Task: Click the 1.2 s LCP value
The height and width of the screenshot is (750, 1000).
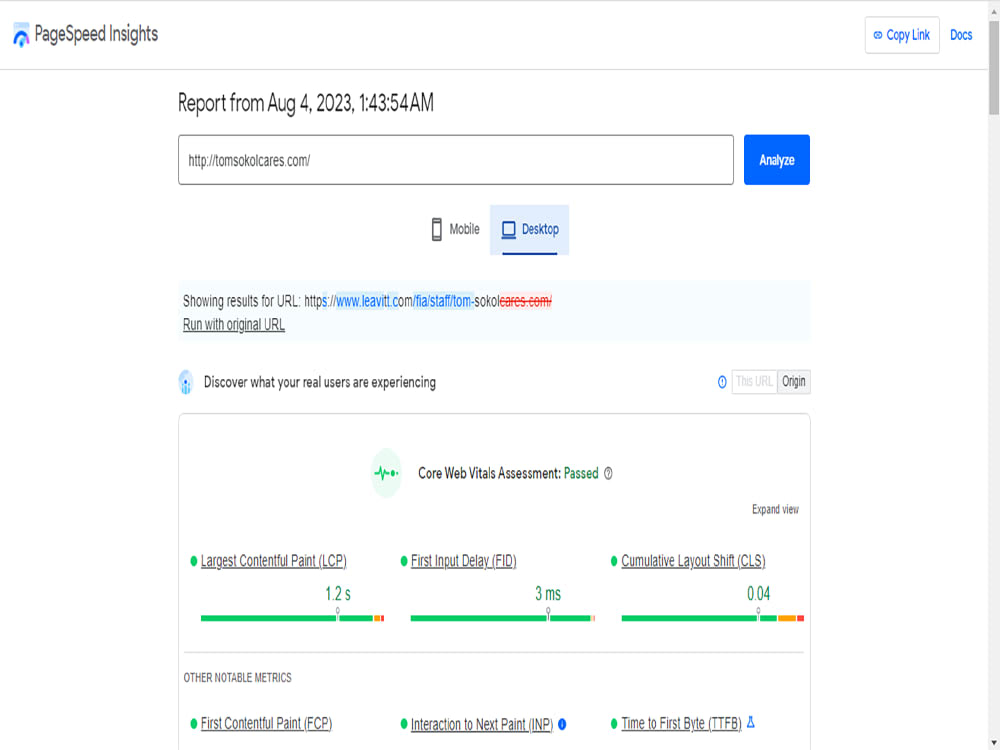Action: [x=338, y=594]
